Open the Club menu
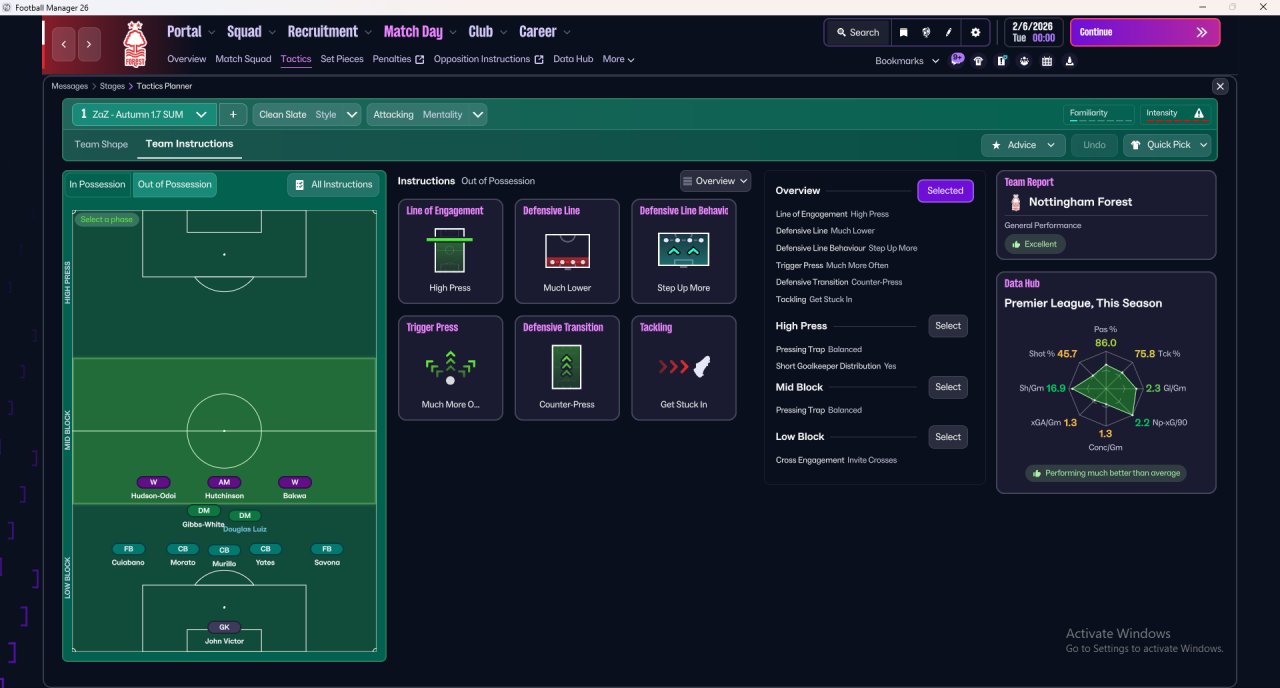The image size is (1280, 688). point(488,32)
